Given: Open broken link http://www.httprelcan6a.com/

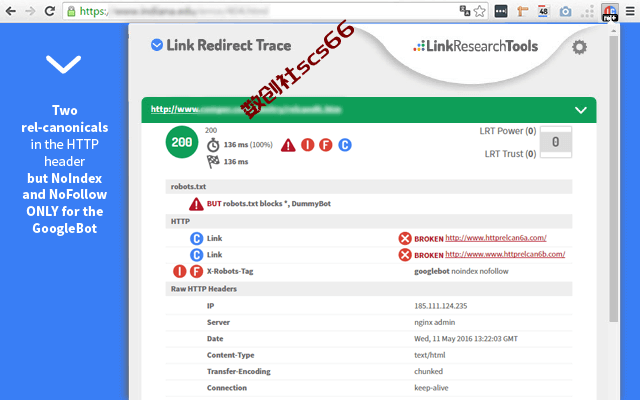Looking at the screenshot, I should [x=496, y=238].
